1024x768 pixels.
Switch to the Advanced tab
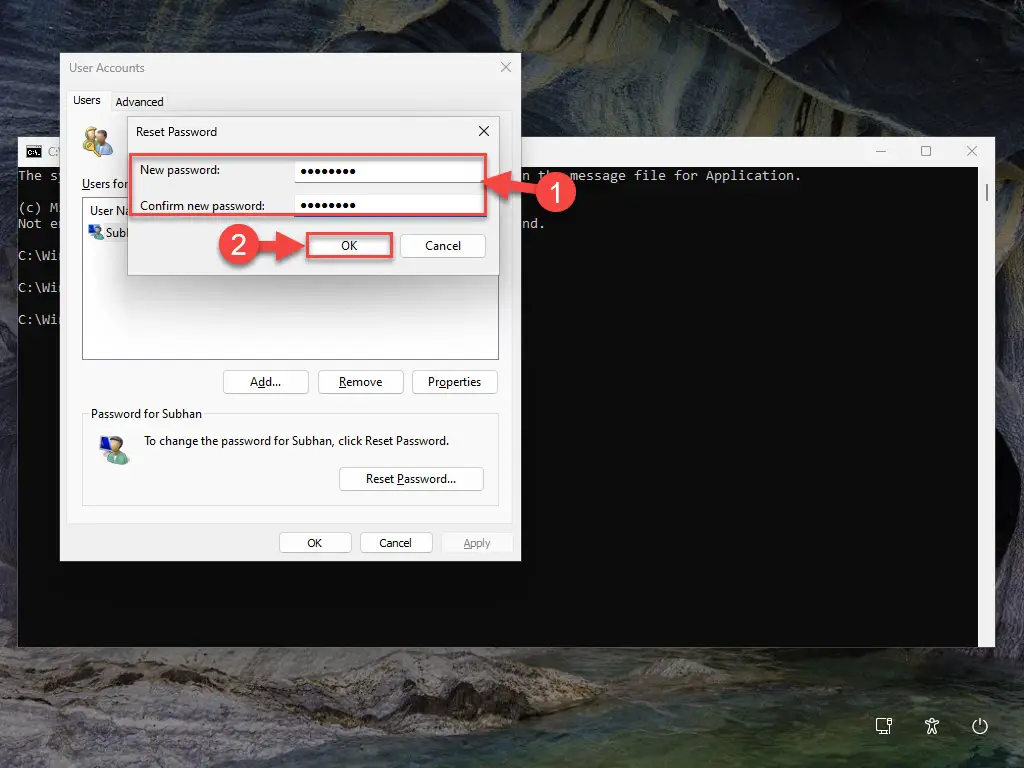coord(139,101)
